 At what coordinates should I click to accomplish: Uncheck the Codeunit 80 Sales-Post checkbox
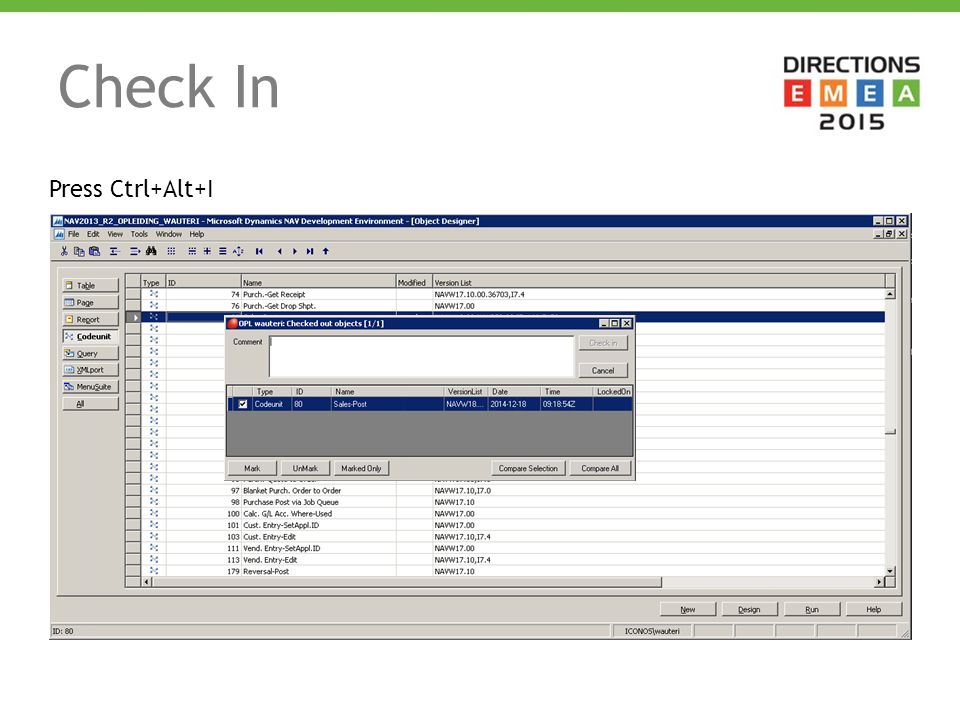point(243,404)
